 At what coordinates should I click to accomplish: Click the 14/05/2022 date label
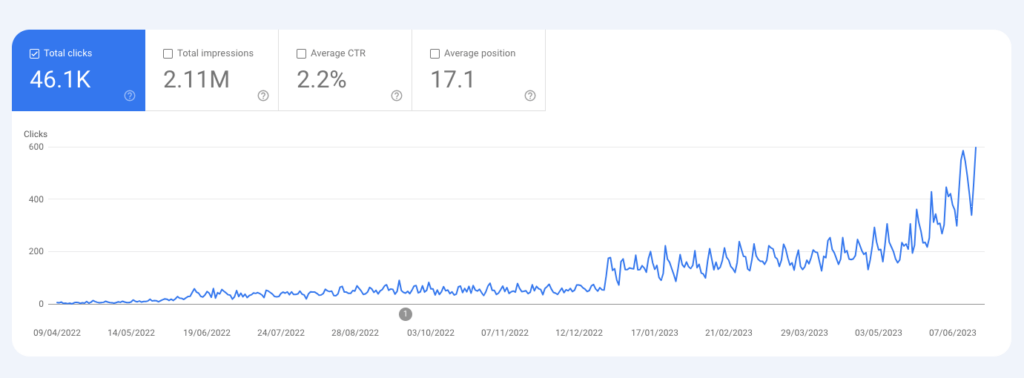131,332
